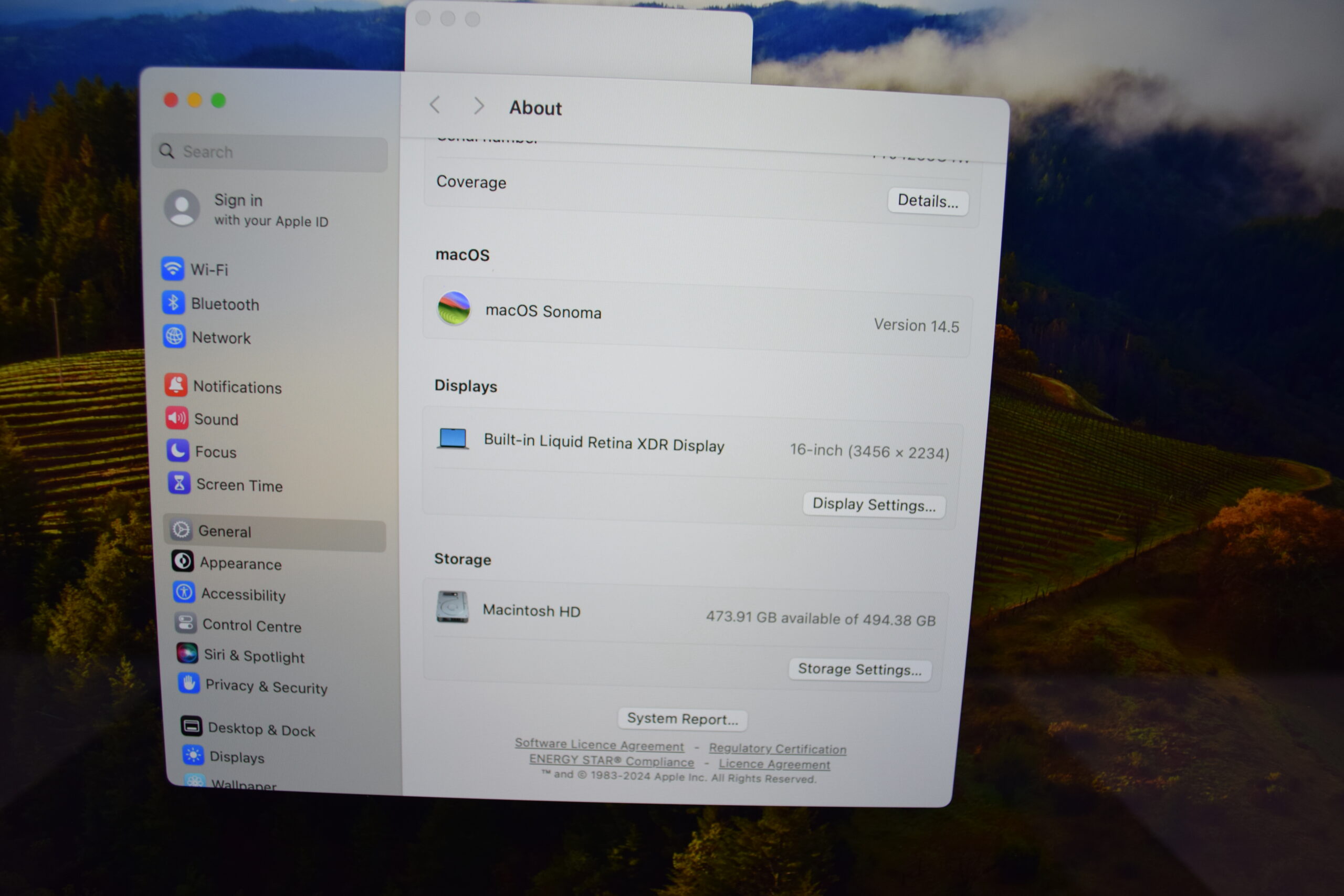The width and height of the screenshot is (1344, 896).
Task: Click the 16-inch (3456 × 2234) value
Action: pos(870,451)
